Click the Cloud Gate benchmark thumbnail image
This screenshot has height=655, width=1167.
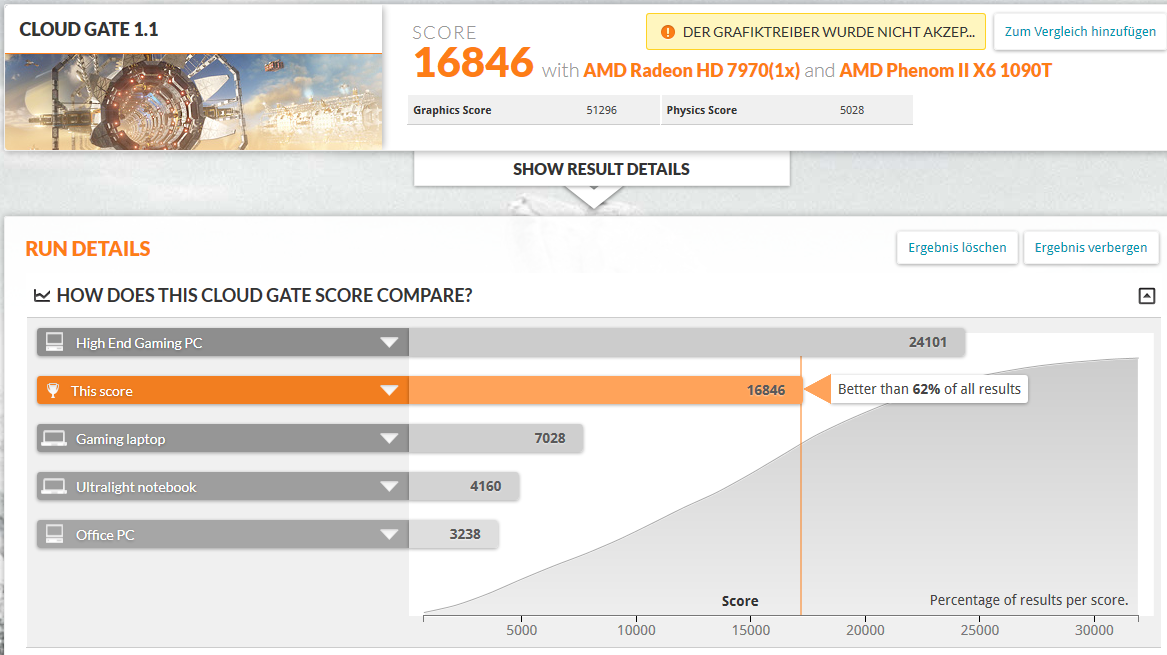194,102
